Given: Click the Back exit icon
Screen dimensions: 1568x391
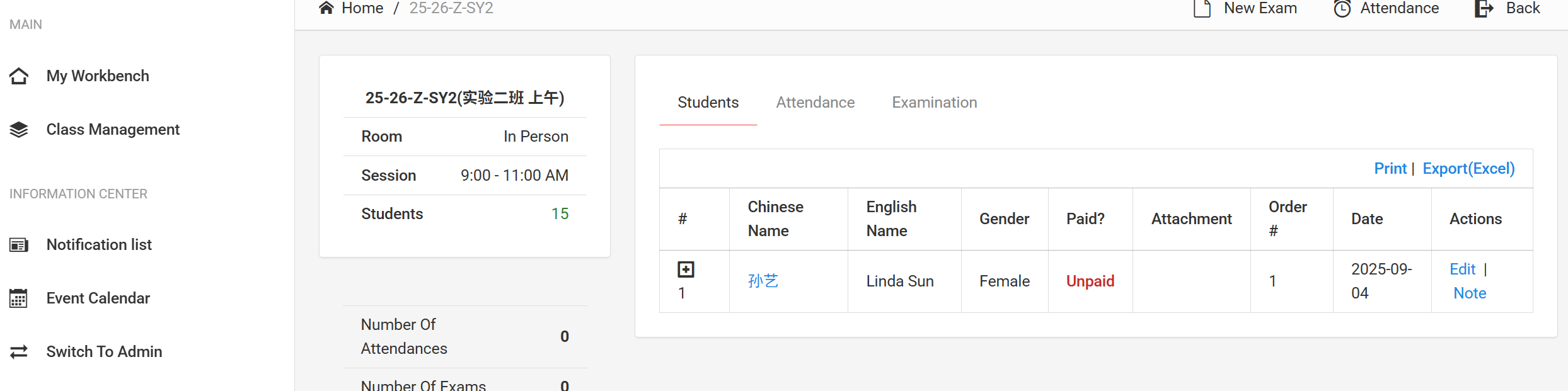Looking at the screenshot, I should (1484, 8).
